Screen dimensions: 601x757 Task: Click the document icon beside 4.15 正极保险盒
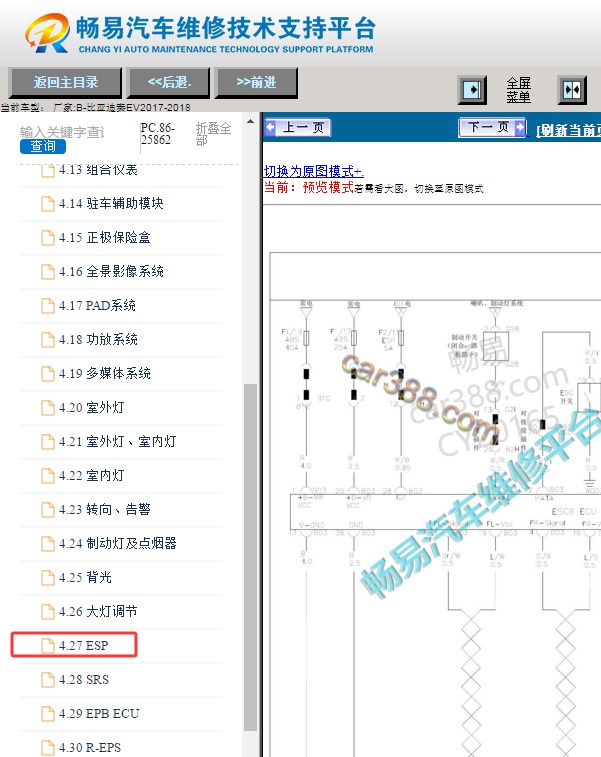tap(48, 238)
